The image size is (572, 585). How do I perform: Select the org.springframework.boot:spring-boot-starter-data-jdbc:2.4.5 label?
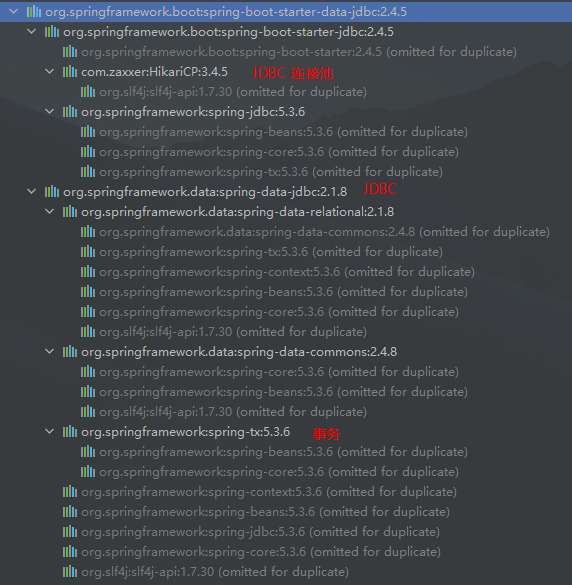tap(226, 12)
